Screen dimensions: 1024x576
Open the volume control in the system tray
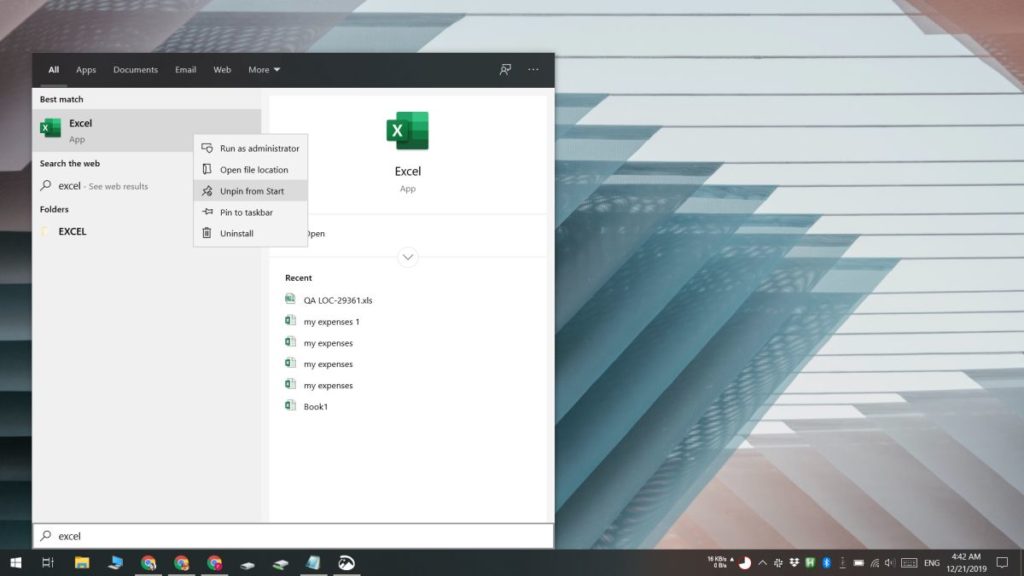click(x=889, y=563)
